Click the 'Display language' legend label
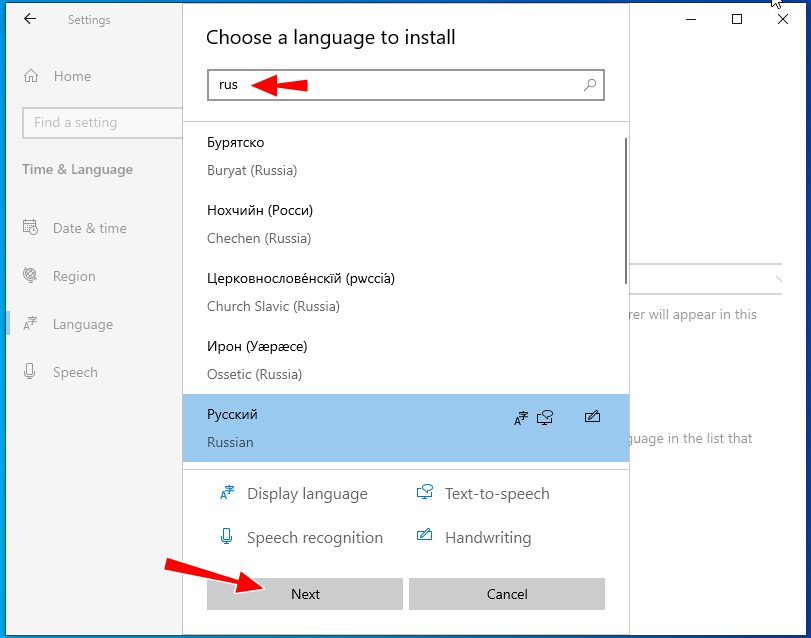Viewport: 811px width, 638px height. (x=307, y=494)
